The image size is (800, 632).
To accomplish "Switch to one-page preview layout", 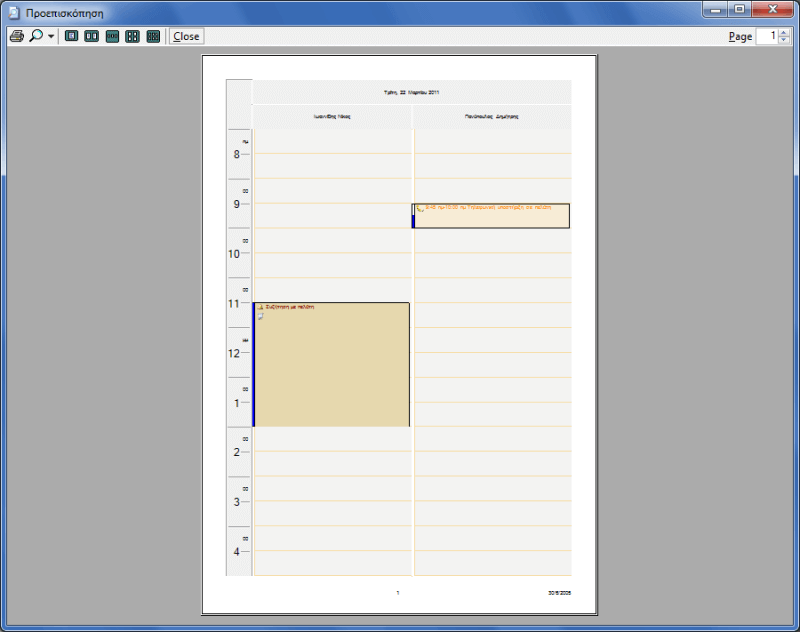I will [x=71, y=36].
